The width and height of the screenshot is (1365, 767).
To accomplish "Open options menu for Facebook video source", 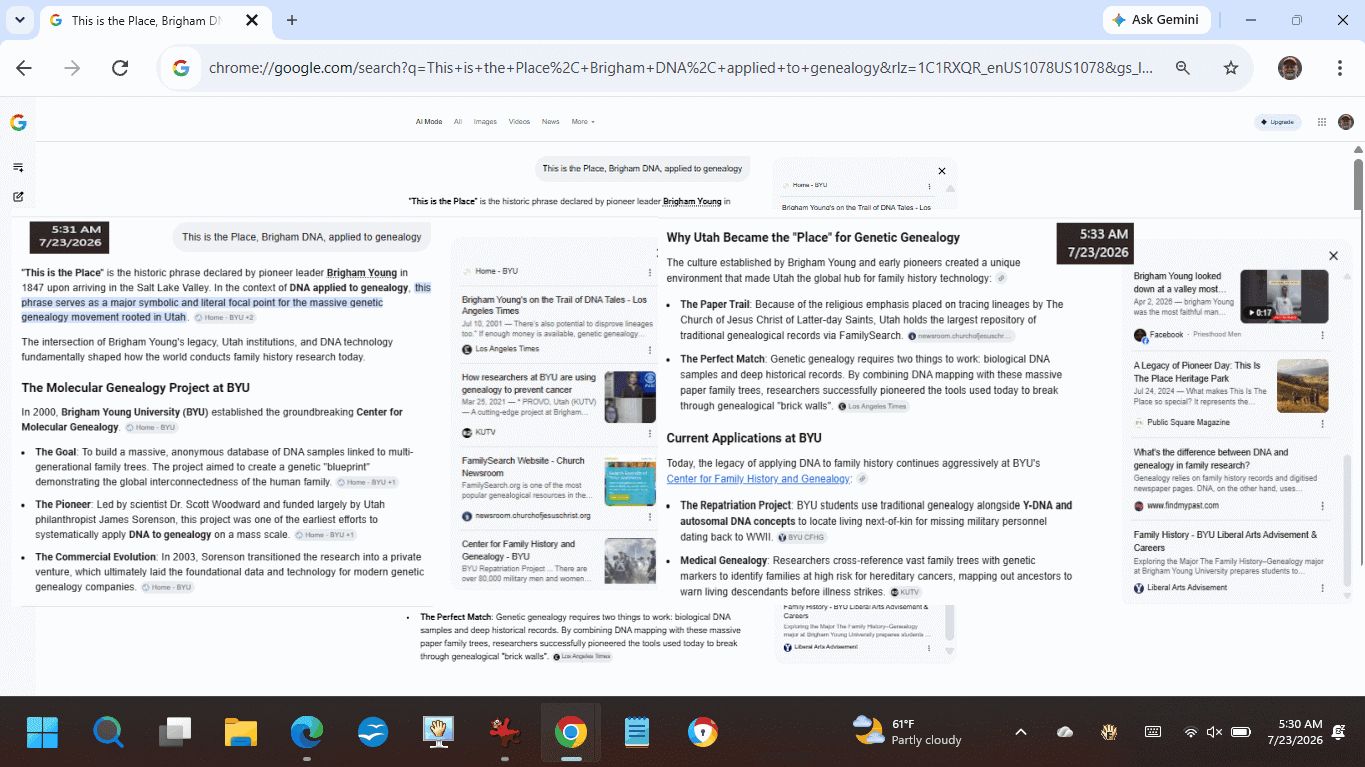I will (x=1323, y=335).
